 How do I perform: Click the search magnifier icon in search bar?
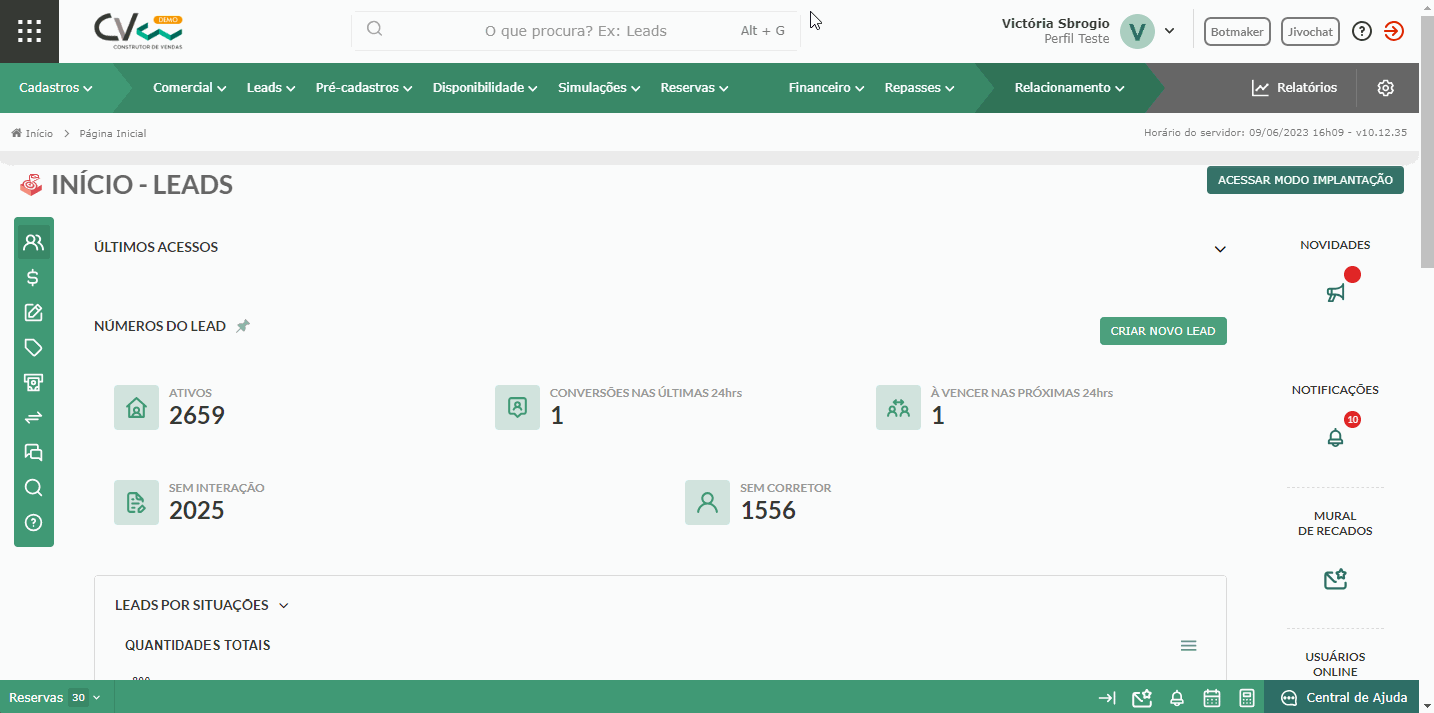click(375, 29)
